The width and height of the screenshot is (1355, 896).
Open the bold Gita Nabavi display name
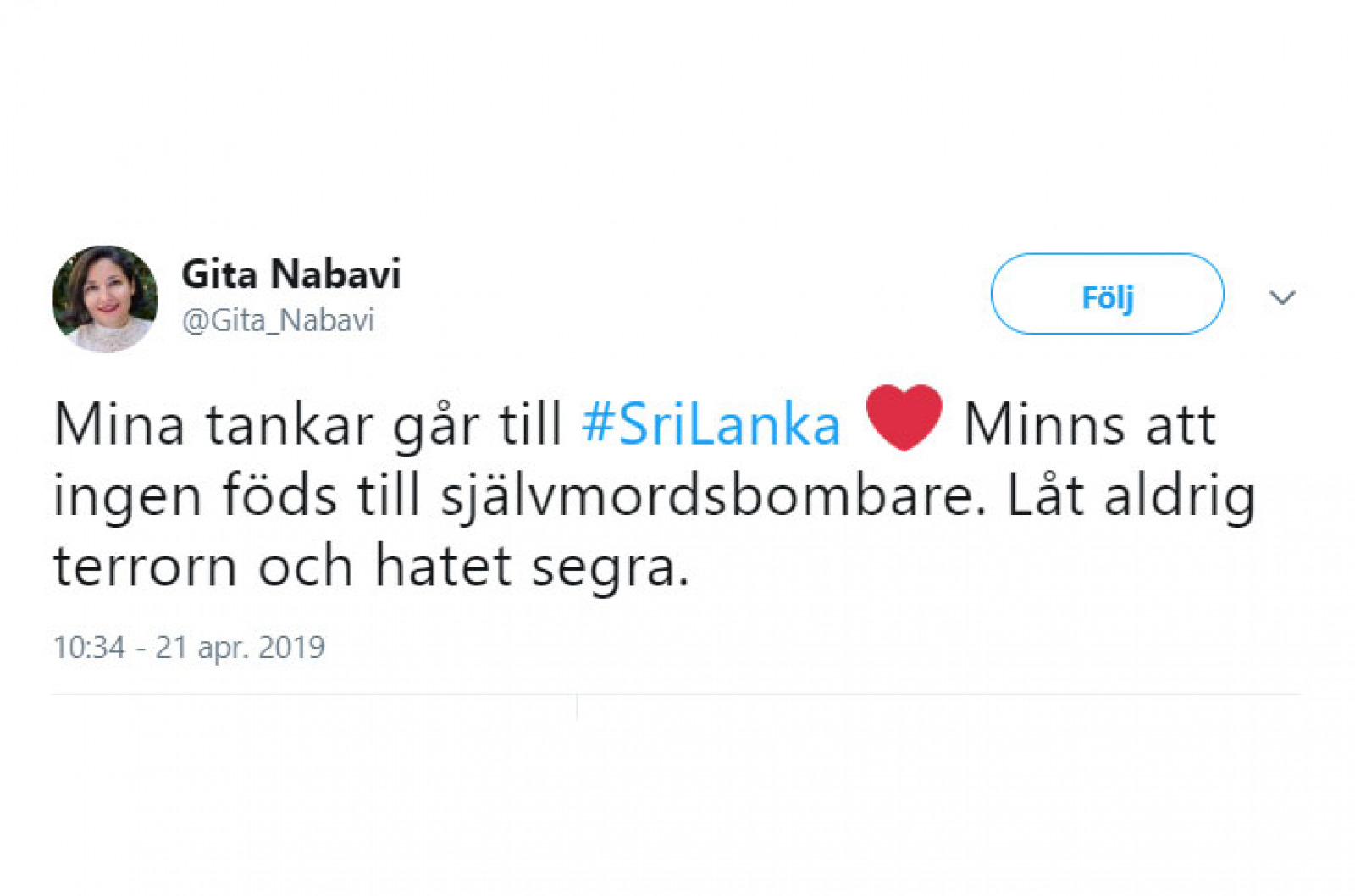(x=291, y=274)
